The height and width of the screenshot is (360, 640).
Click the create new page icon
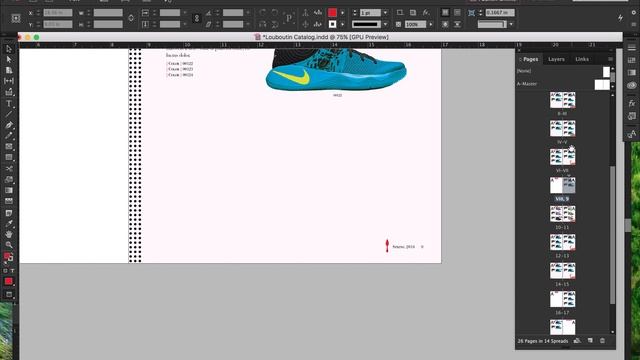point(590,340)
